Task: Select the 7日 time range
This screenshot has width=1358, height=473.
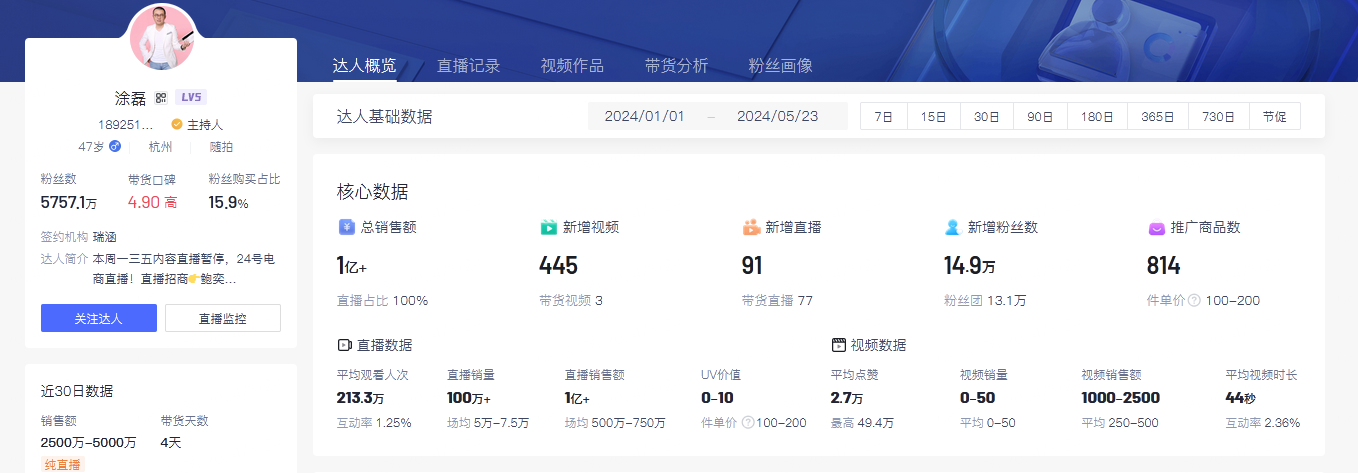Action: click(x=883, y=116)
